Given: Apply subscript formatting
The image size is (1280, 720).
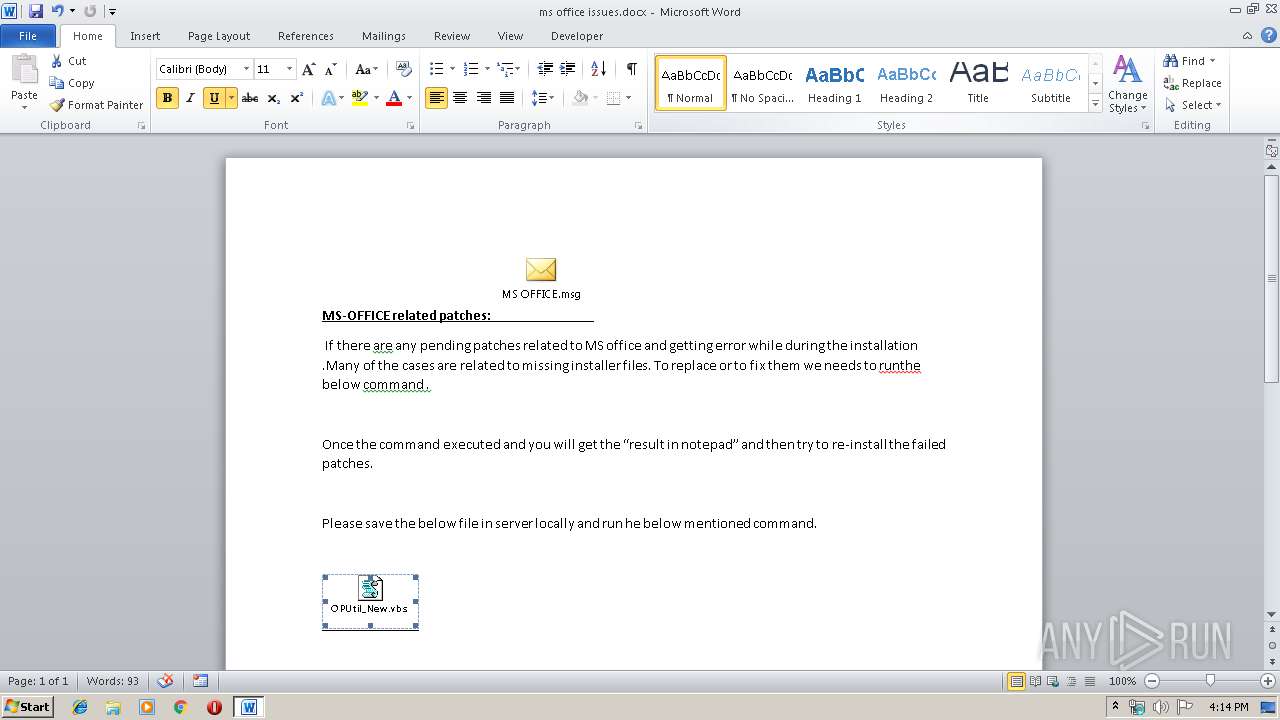Looking at the screenshot, I should coord(274,98).
